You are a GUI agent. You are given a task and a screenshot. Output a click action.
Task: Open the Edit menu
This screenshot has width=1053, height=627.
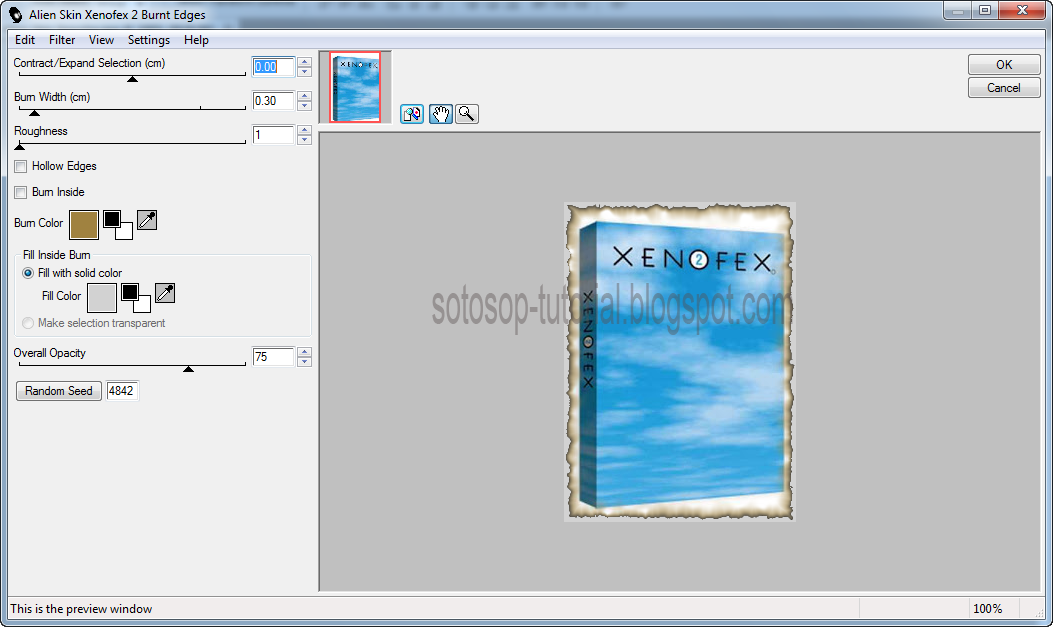[25, 40]
